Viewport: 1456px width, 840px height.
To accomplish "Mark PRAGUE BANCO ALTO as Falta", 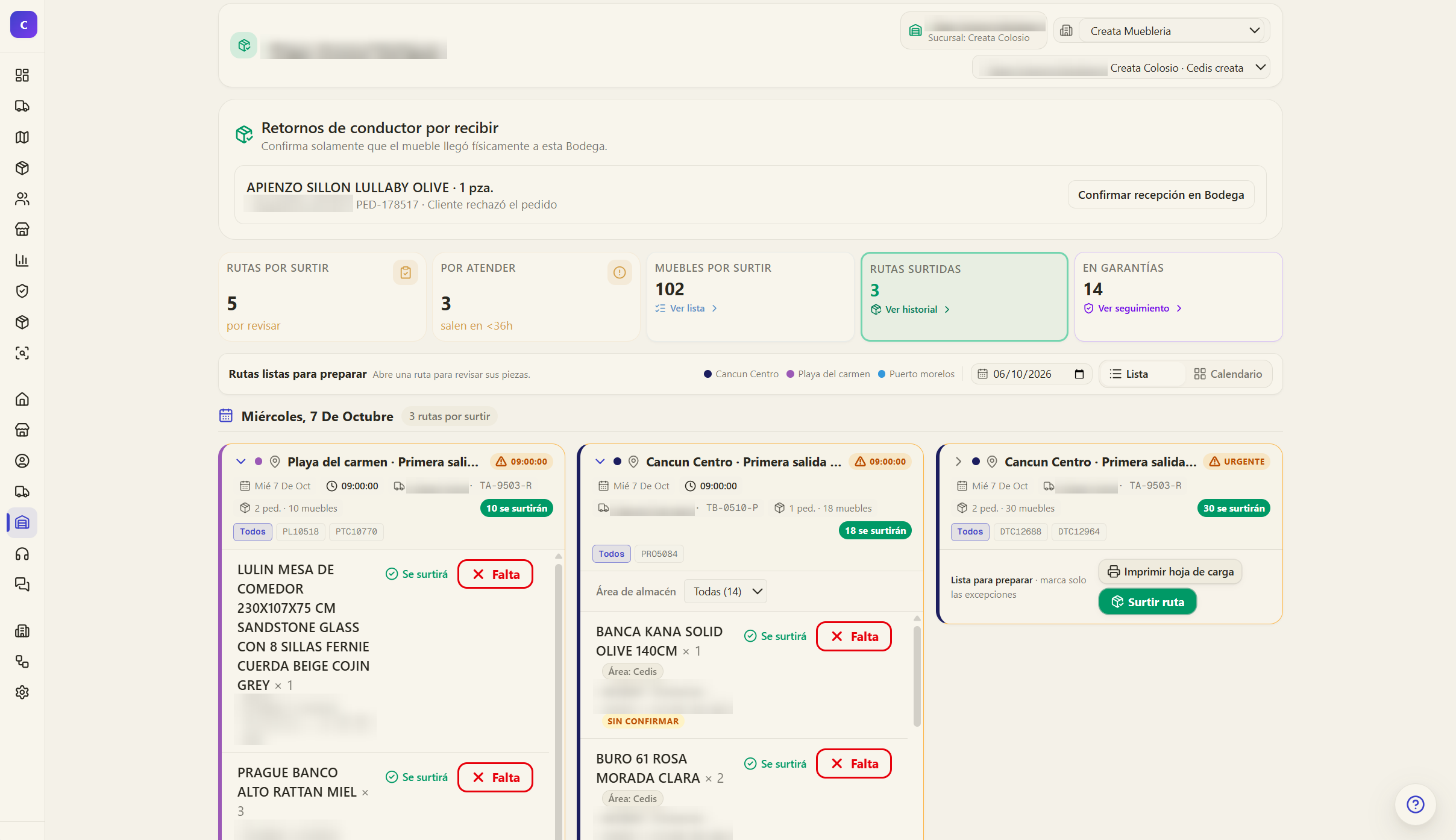I will (495, 777).
